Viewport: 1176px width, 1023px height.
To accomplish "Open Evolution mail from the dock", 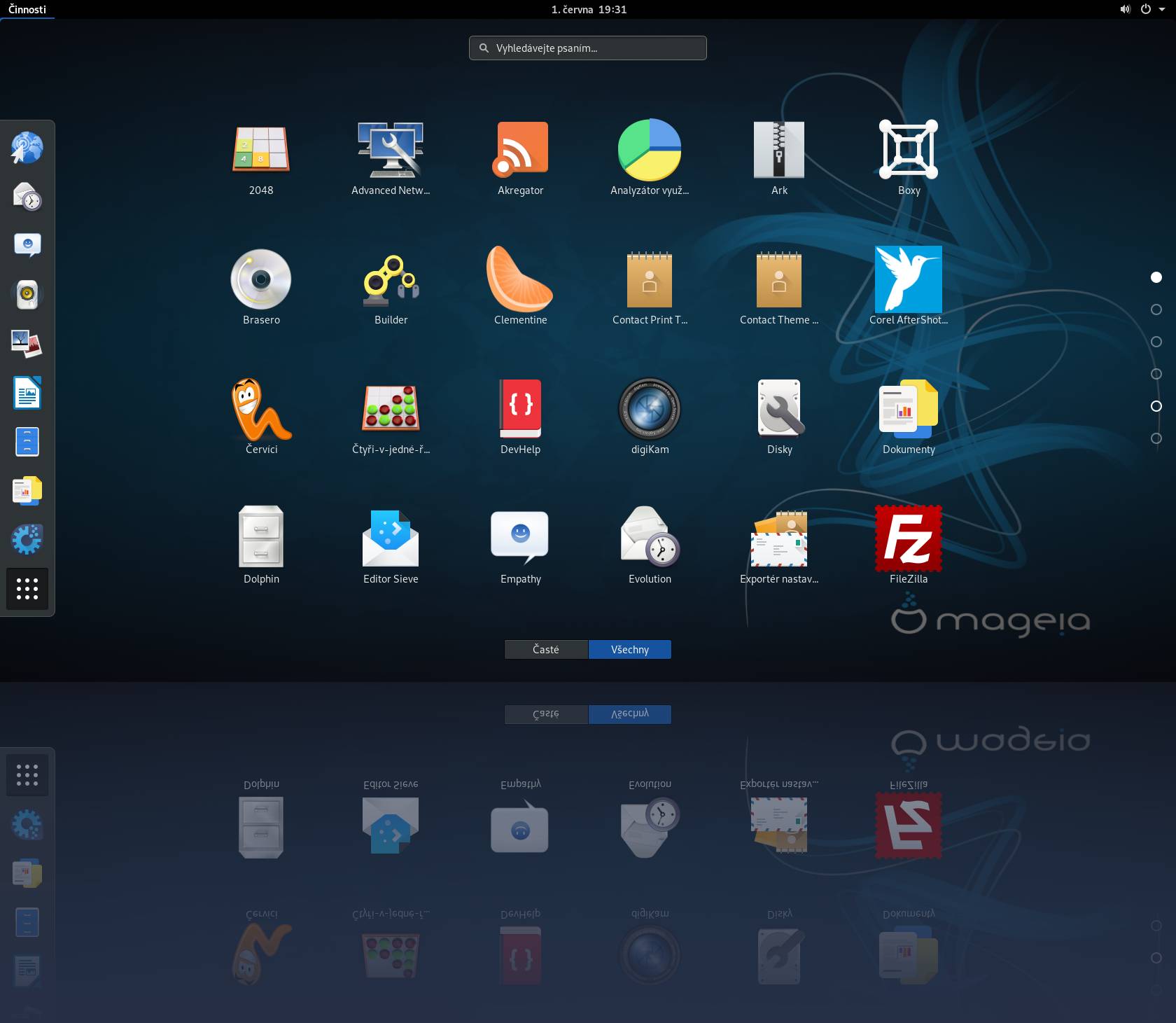I will 27,197.
